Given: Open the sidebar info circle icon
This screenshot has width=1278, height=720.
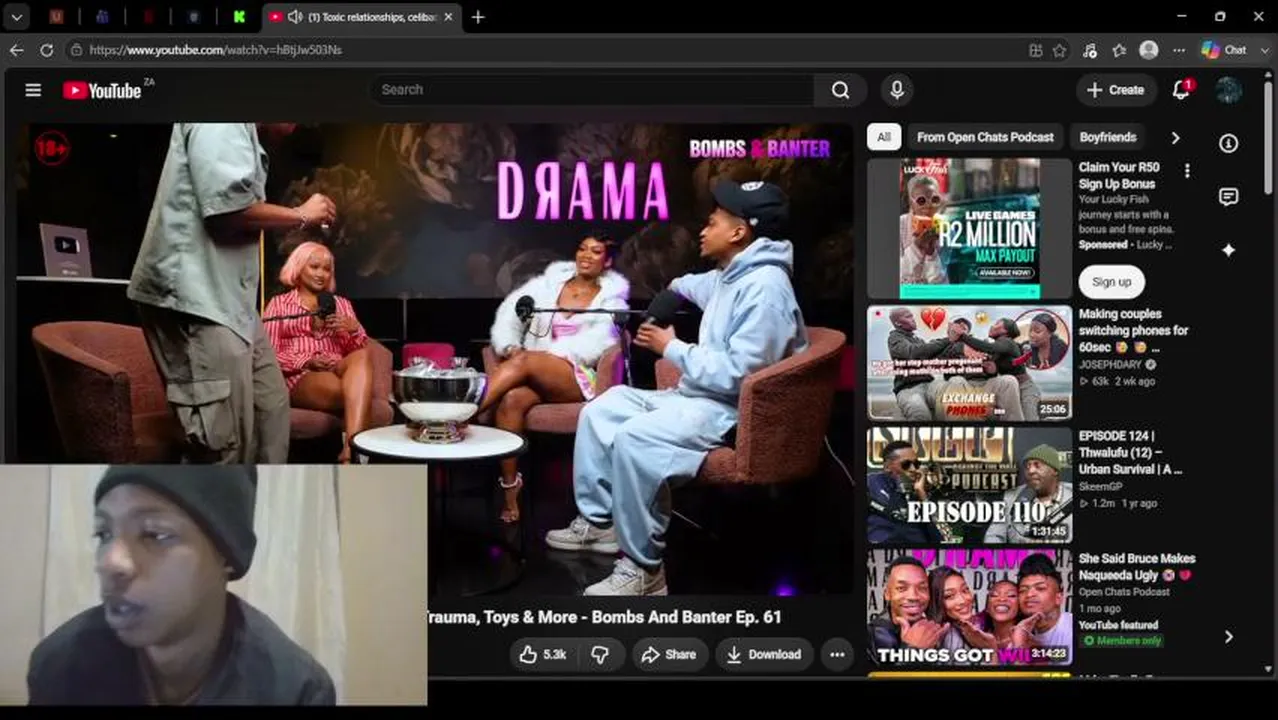Looking at the screenshot, I should click(1228, 143).
